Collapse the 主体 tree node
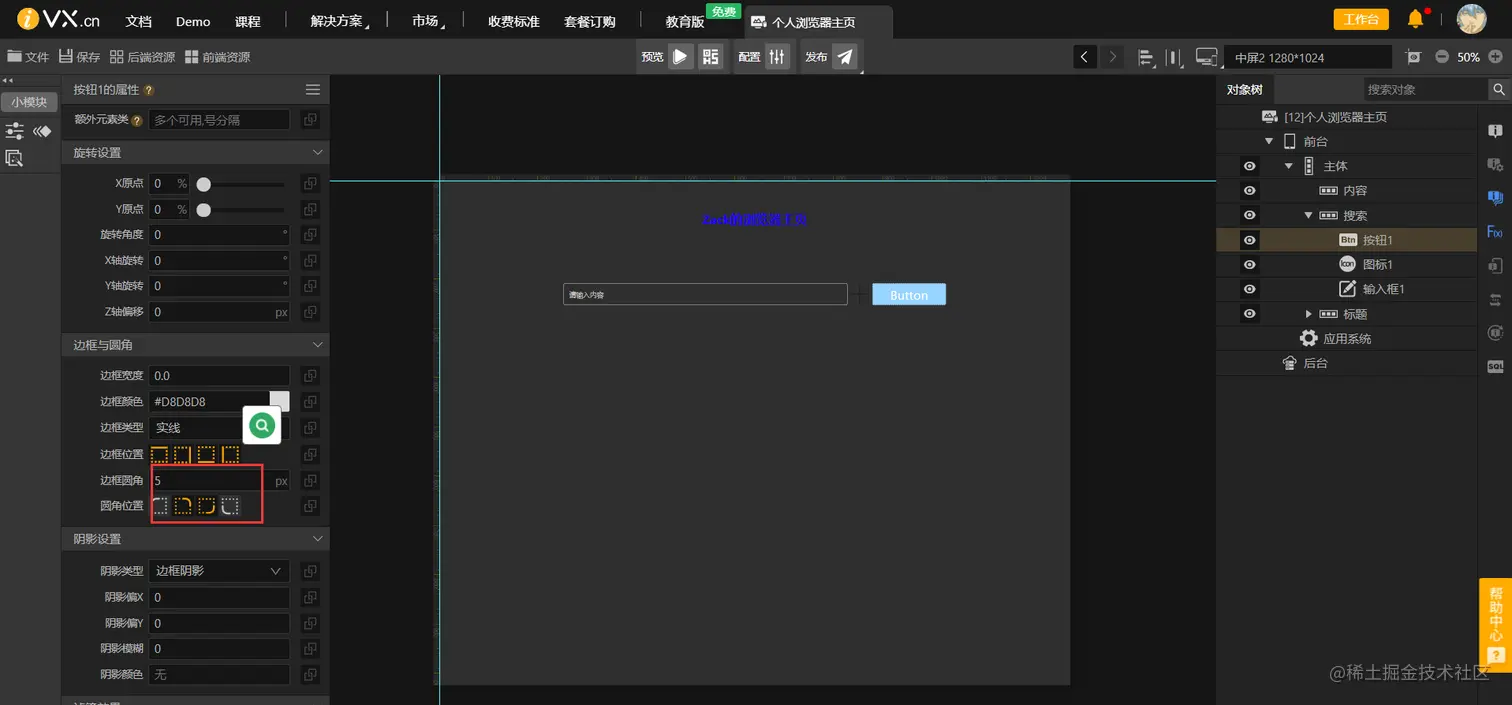Screen dimensions: 1512x705 1288,166
